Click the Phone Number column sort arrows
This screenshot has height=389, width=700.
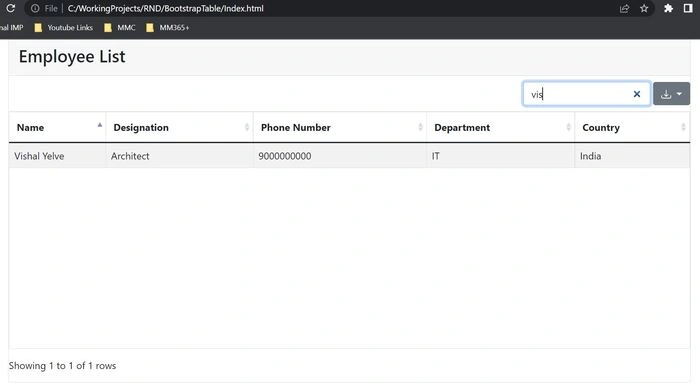[420, 127]
